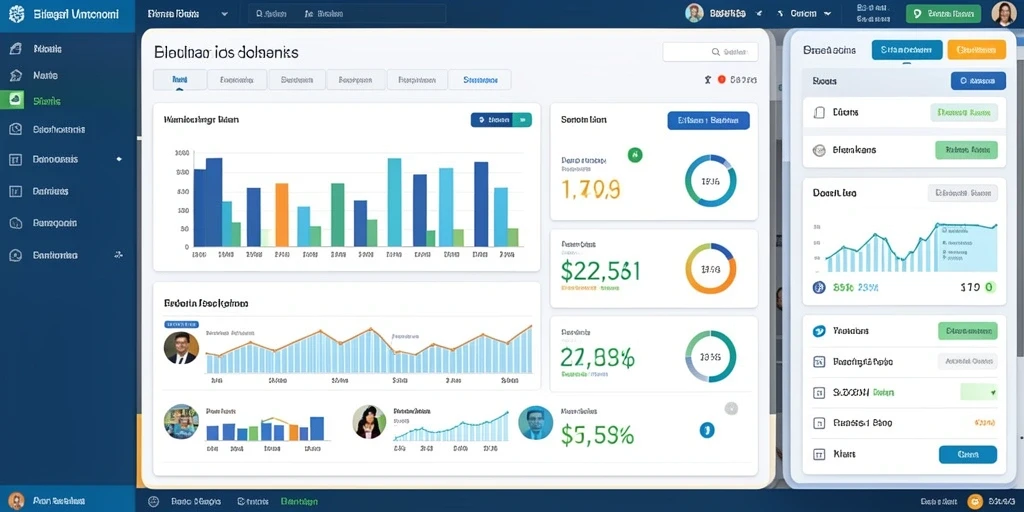This screenshot has width=1024, height=512.
Task: Click the second icon inside the top search bar
Action: 308,13
